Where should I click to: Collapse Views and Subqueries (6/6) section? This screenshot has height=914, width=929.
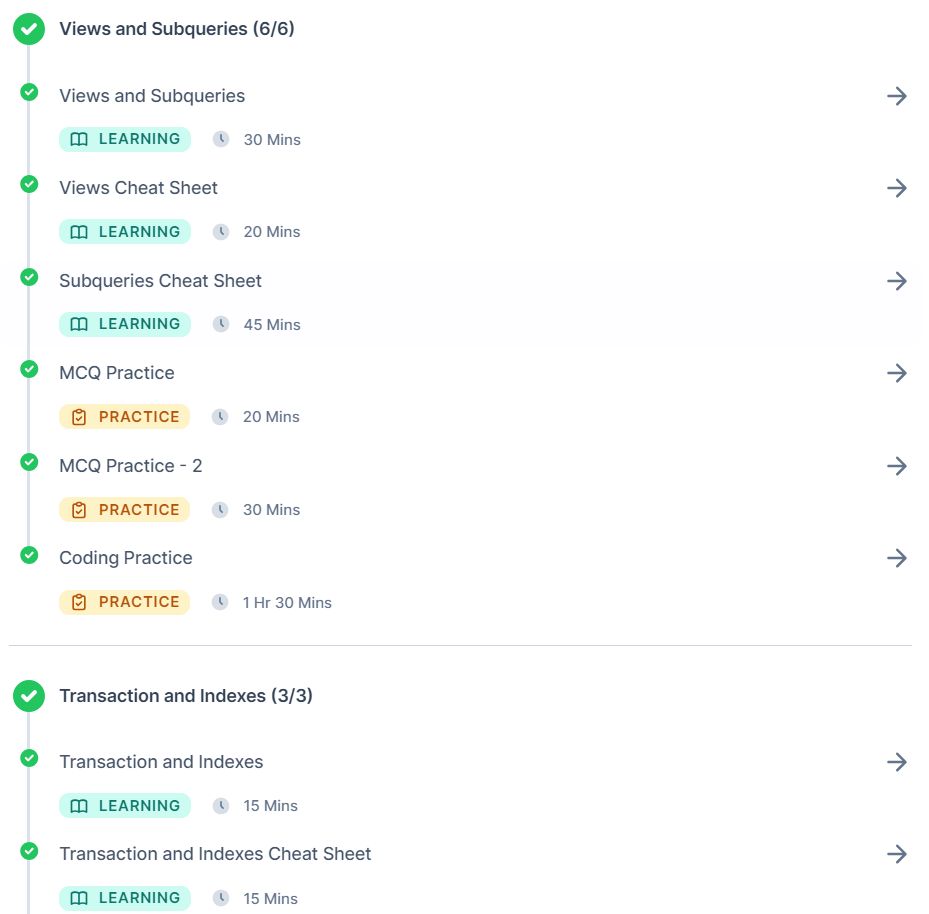[177, 28]
